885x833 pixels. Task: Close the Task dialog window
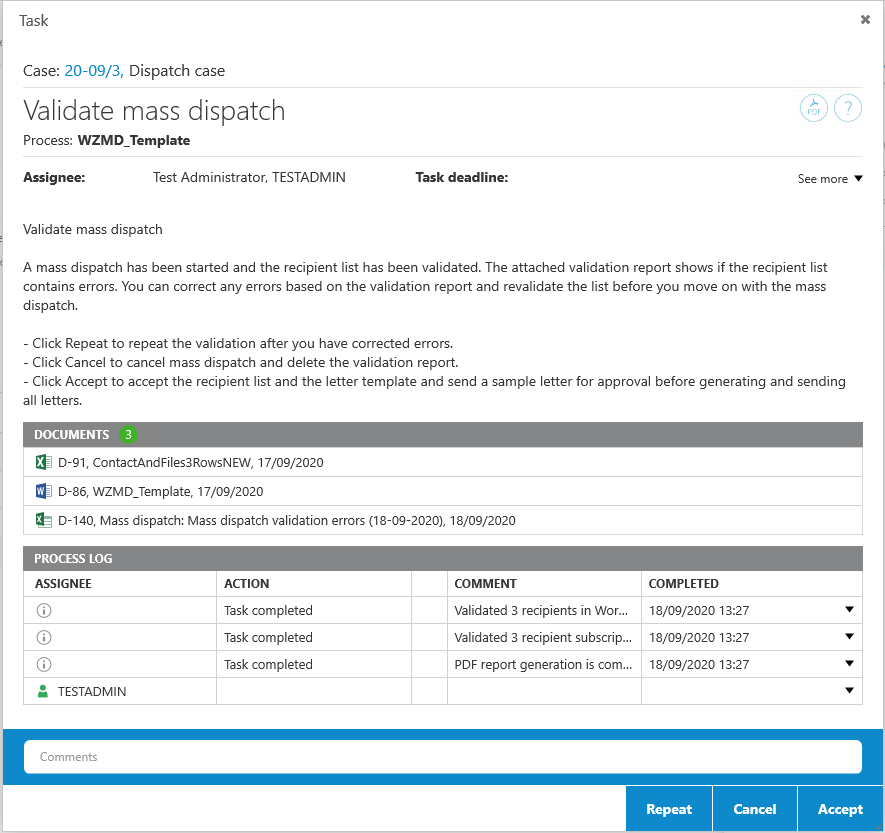865,20
